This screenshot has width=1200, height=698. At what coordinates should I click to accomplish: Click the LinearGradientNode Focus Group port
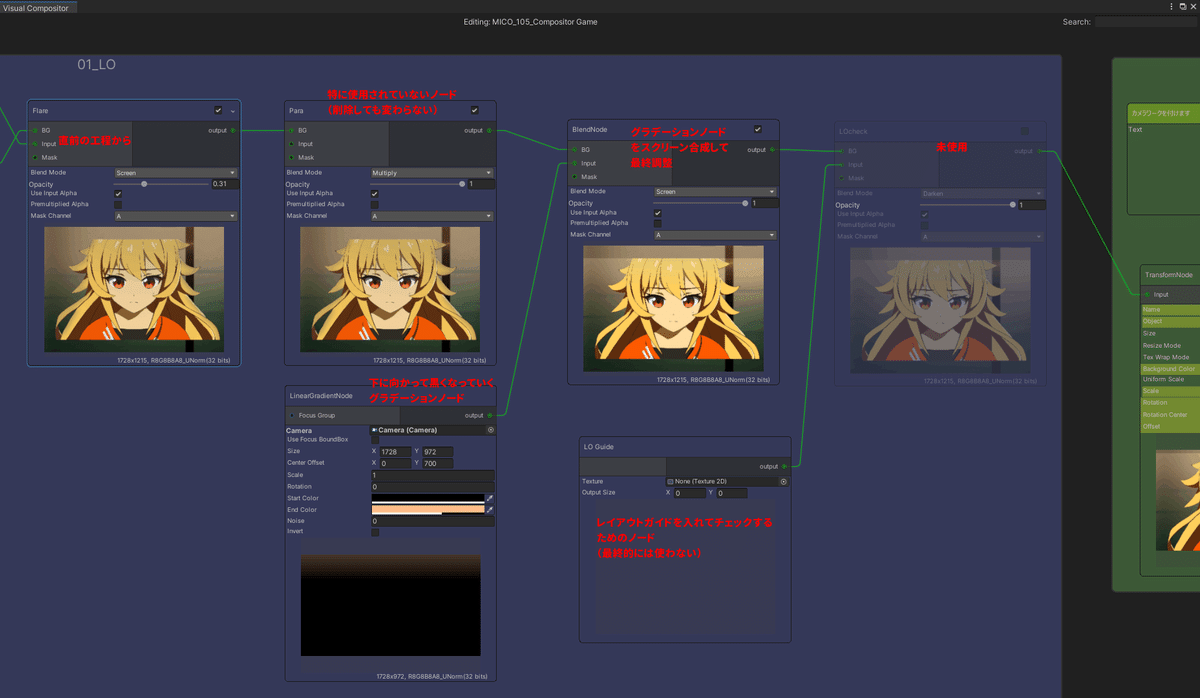292,415
